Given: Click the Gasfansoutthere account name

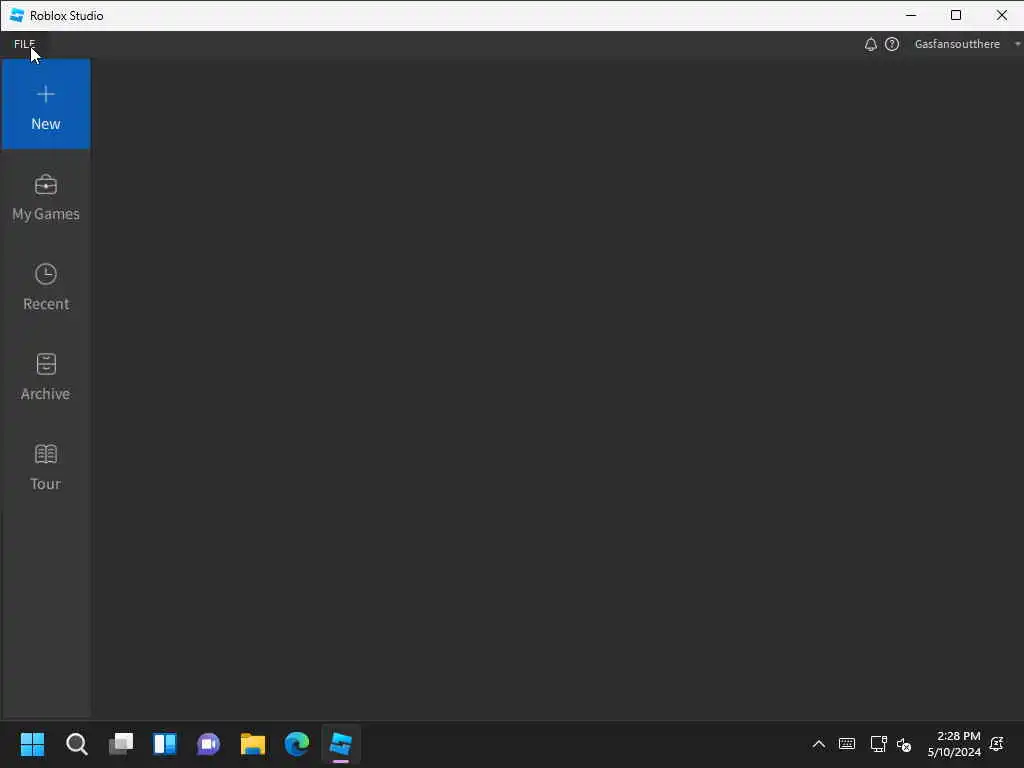Looking at the screenshot, I should (957, 44).
